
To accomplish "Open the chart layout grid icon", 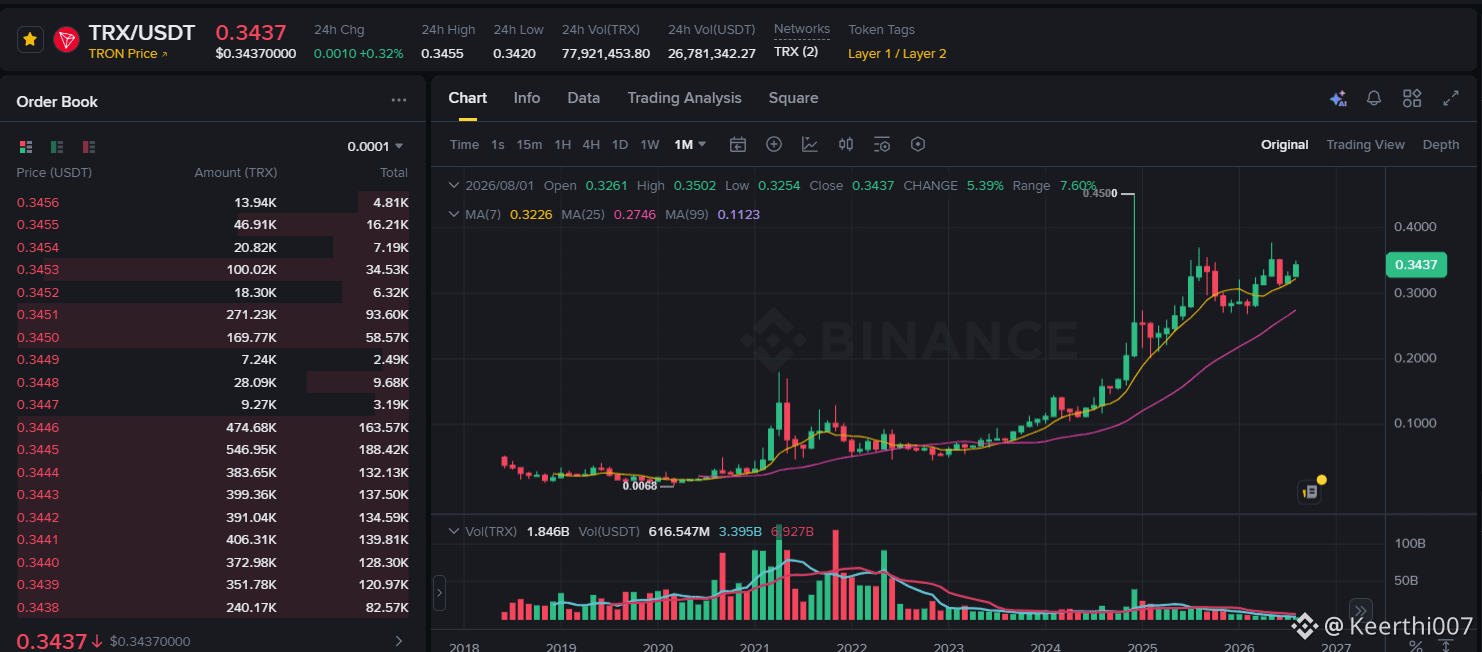I will pyautogui.click(x=1412, y=98).
